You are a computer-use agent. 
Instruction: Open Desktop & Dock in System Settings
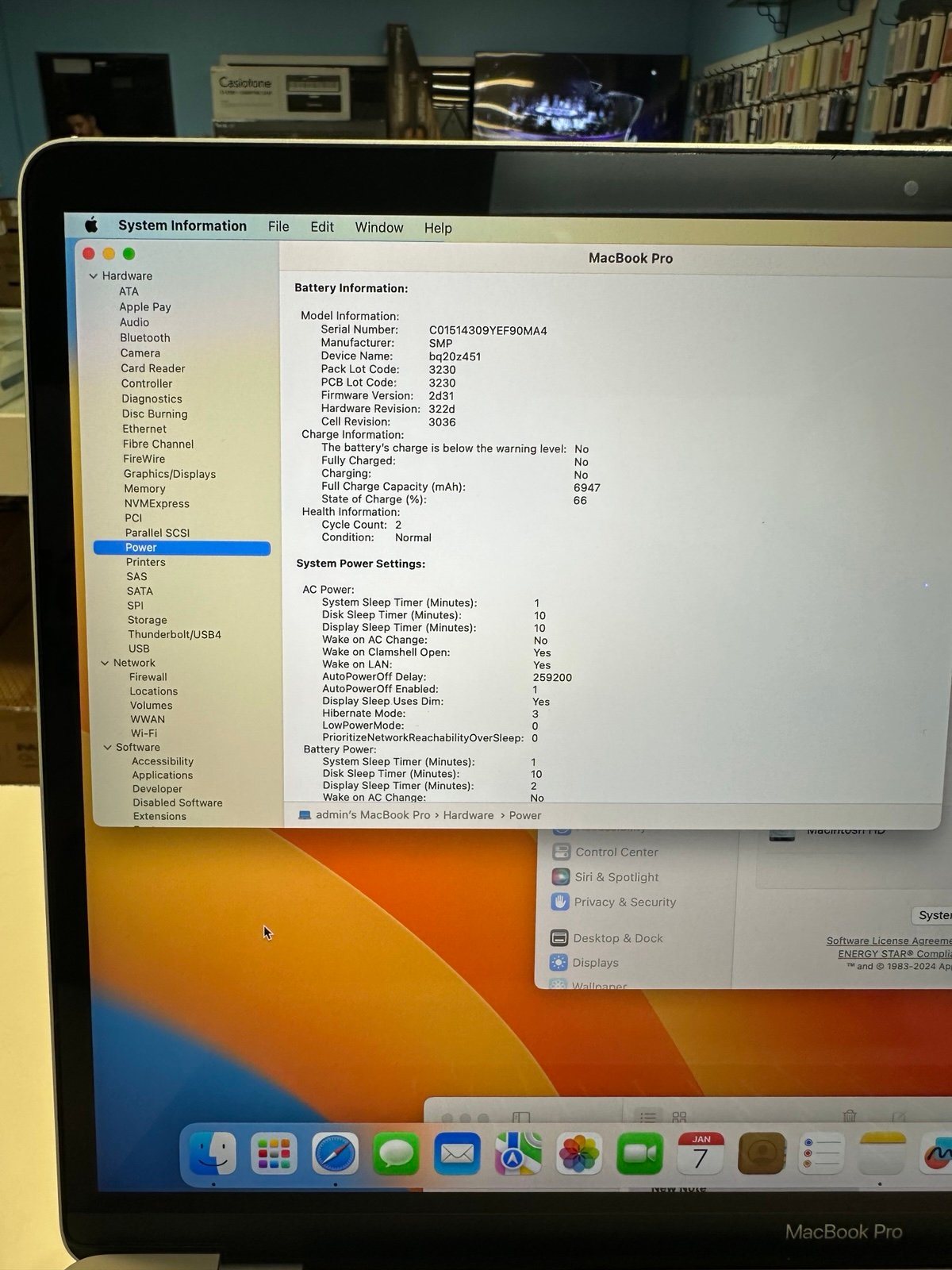(x=607, y=938)
